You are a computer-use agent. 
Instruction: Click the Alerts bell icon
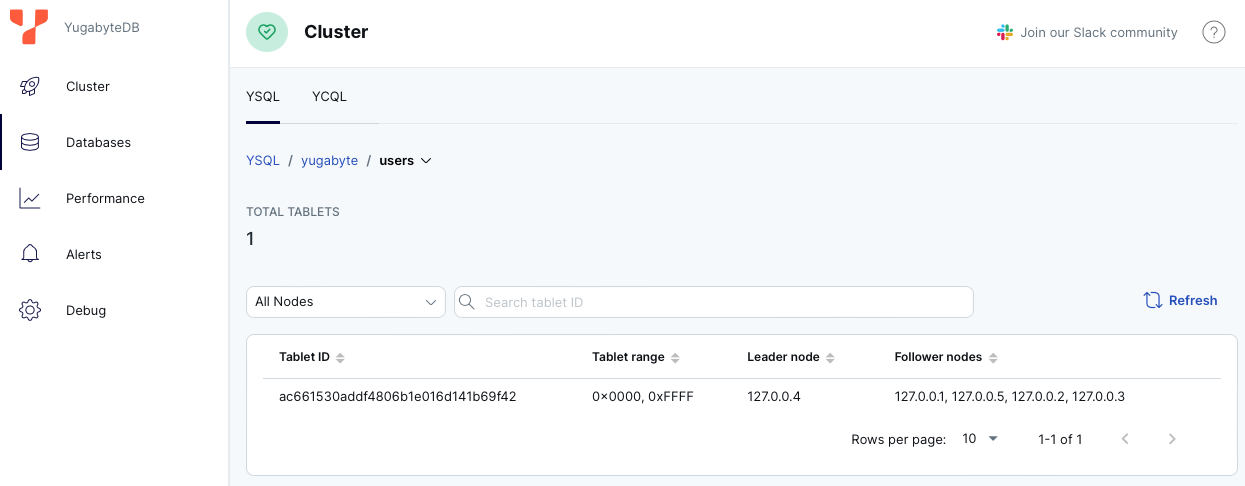(x=30, y=255)
